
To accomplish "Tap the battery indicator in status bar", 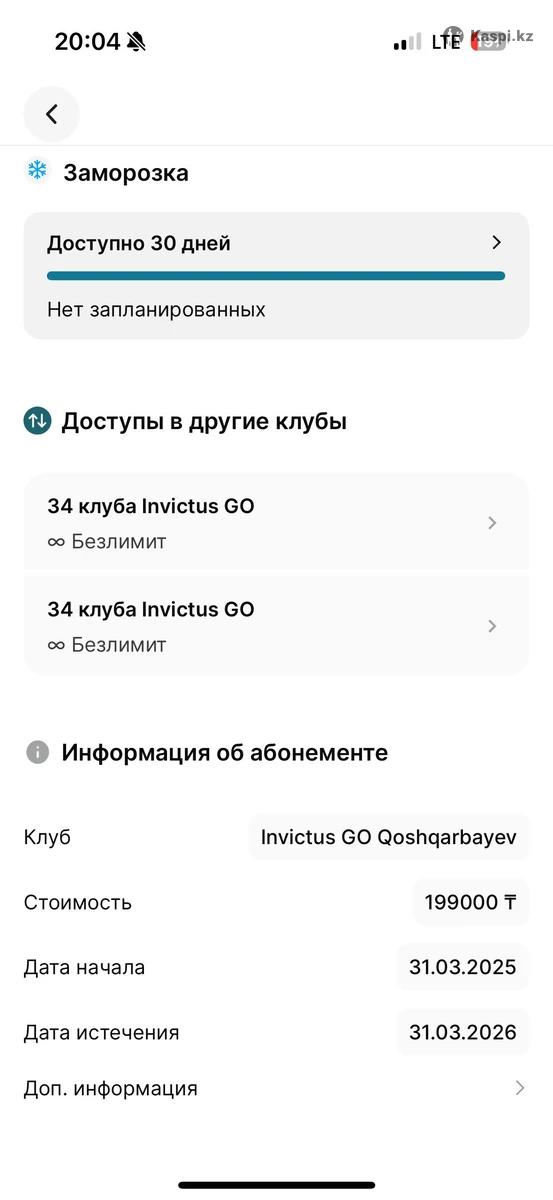I will pos(488,42).
